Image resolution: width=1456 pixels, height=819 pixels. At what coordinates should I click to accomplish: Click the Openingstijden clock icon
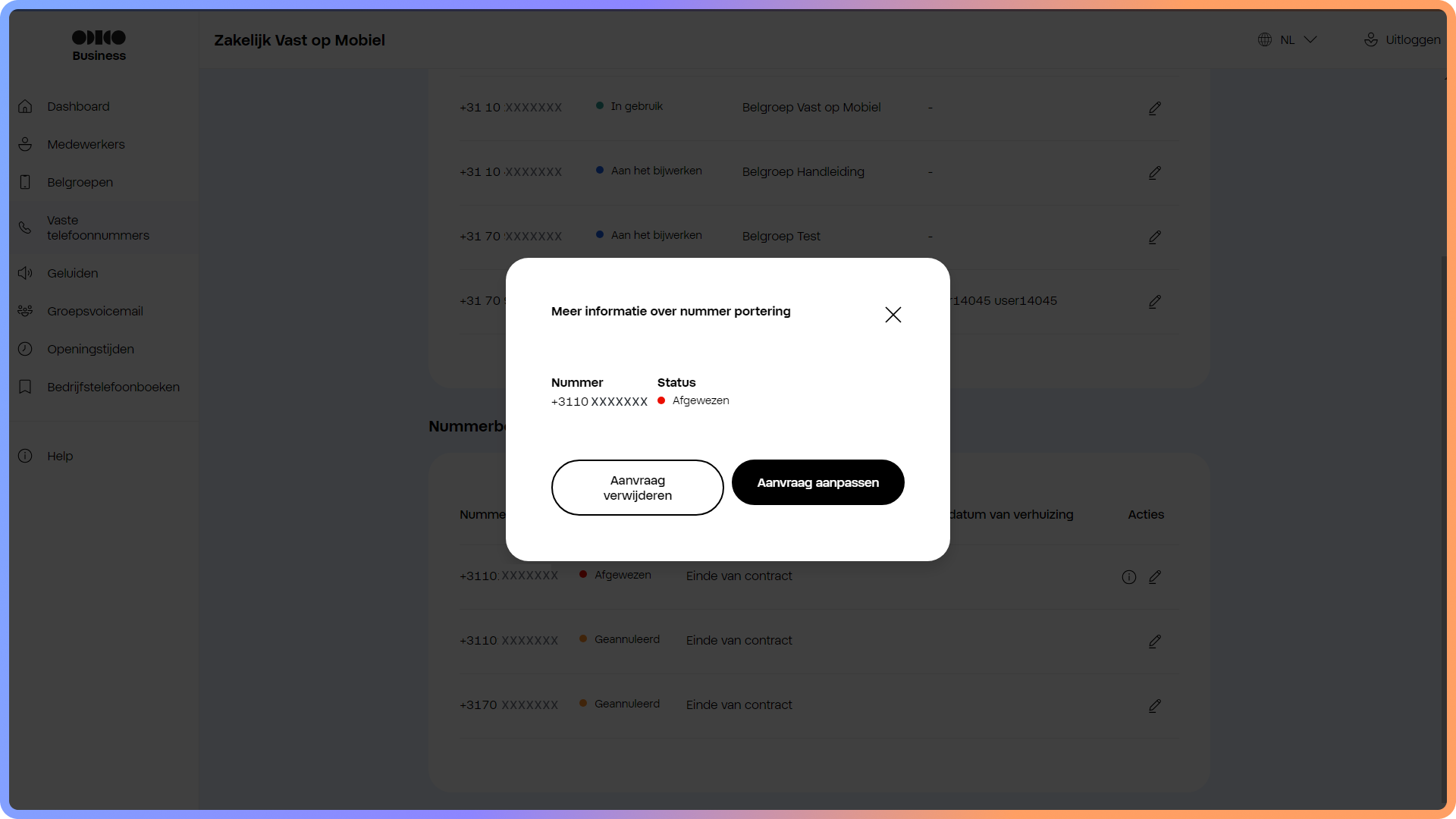tap(25, 349)
